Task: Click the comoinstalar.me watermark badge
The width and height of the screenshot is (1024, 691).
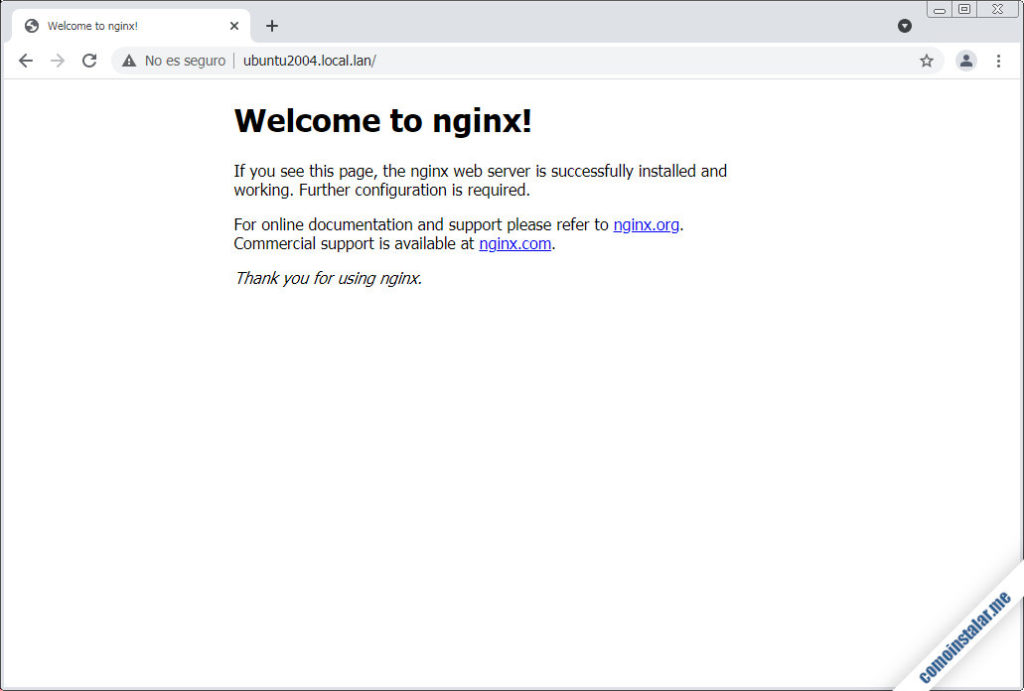Action: [967, 637]
